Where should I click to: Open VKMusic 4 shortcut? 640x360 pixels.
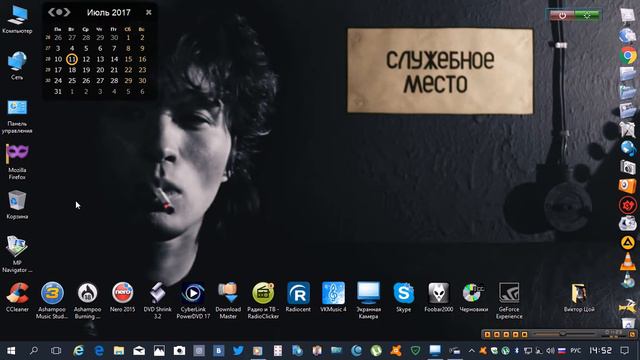[x=333, y=297]
